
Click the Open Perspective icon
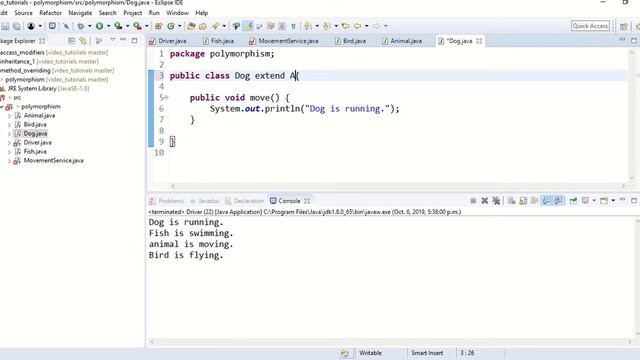(624, 26)
